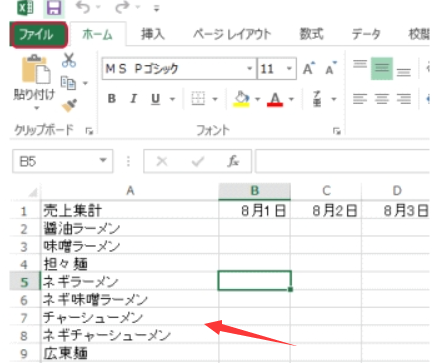Open the underline style dropdown arrow
The width and height of the screenshot is (445, 363).
point(173,99)
